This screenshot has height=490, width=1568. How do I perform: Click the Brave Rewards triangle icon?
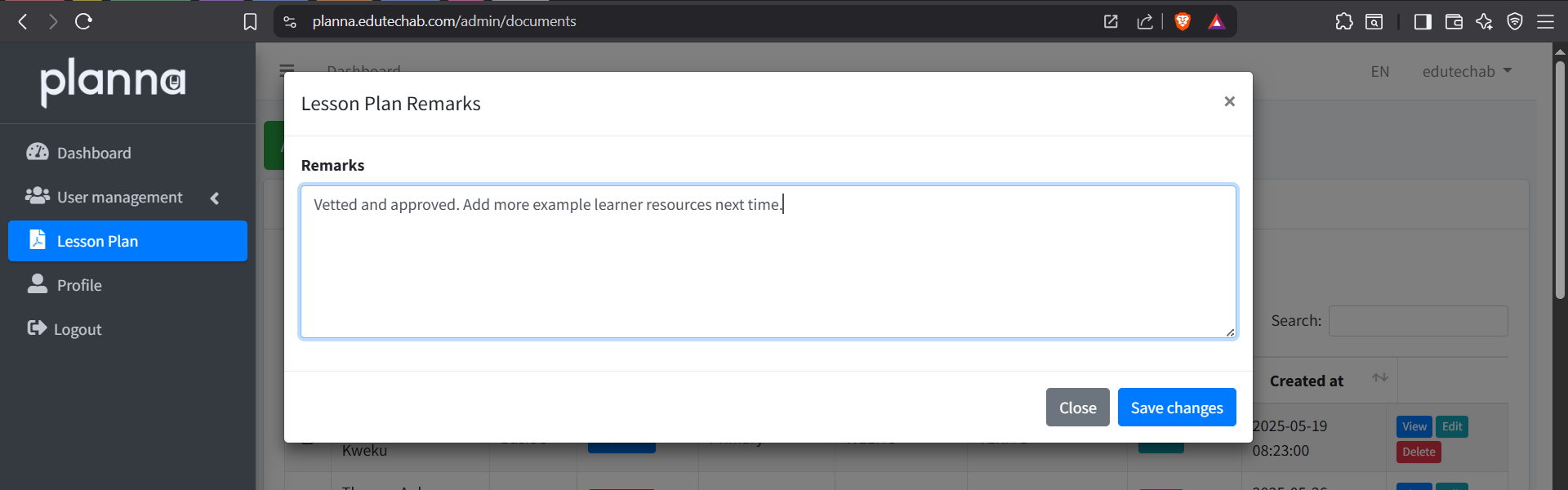point(1217,22)
